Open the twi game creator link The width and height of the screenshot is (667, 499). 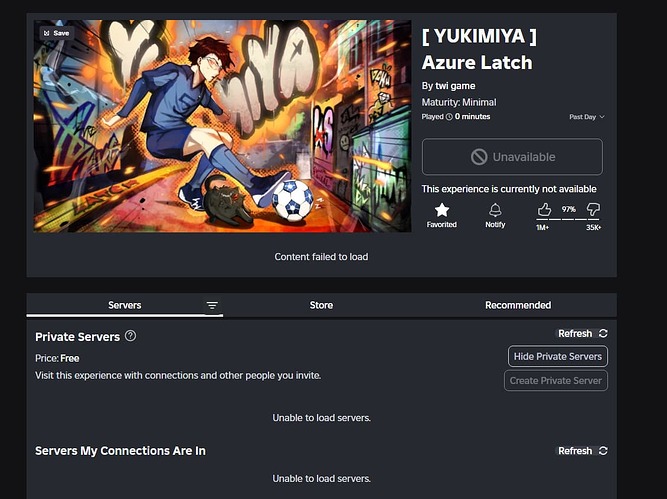click(455, 86)
